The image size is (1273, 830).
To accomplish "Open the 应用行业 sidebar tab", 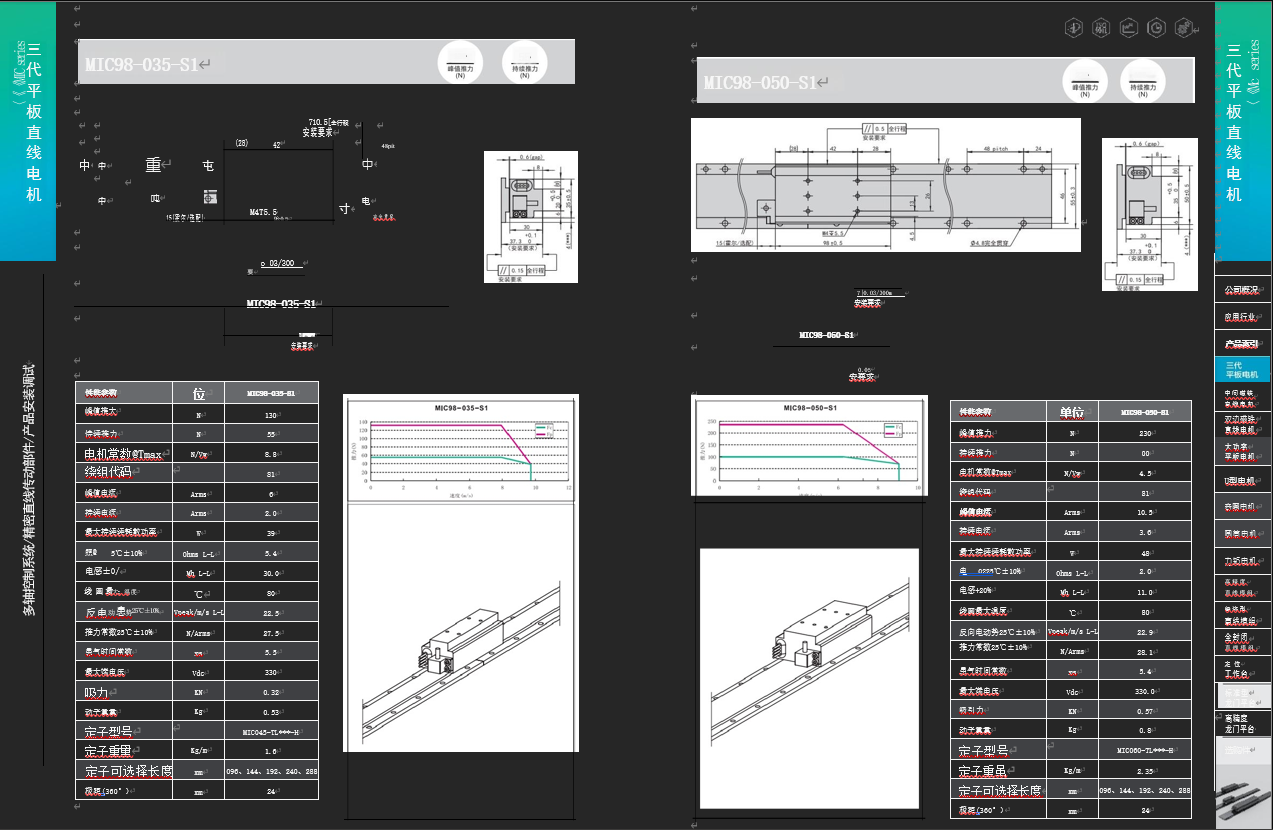I will click(x=1242, y=317).
